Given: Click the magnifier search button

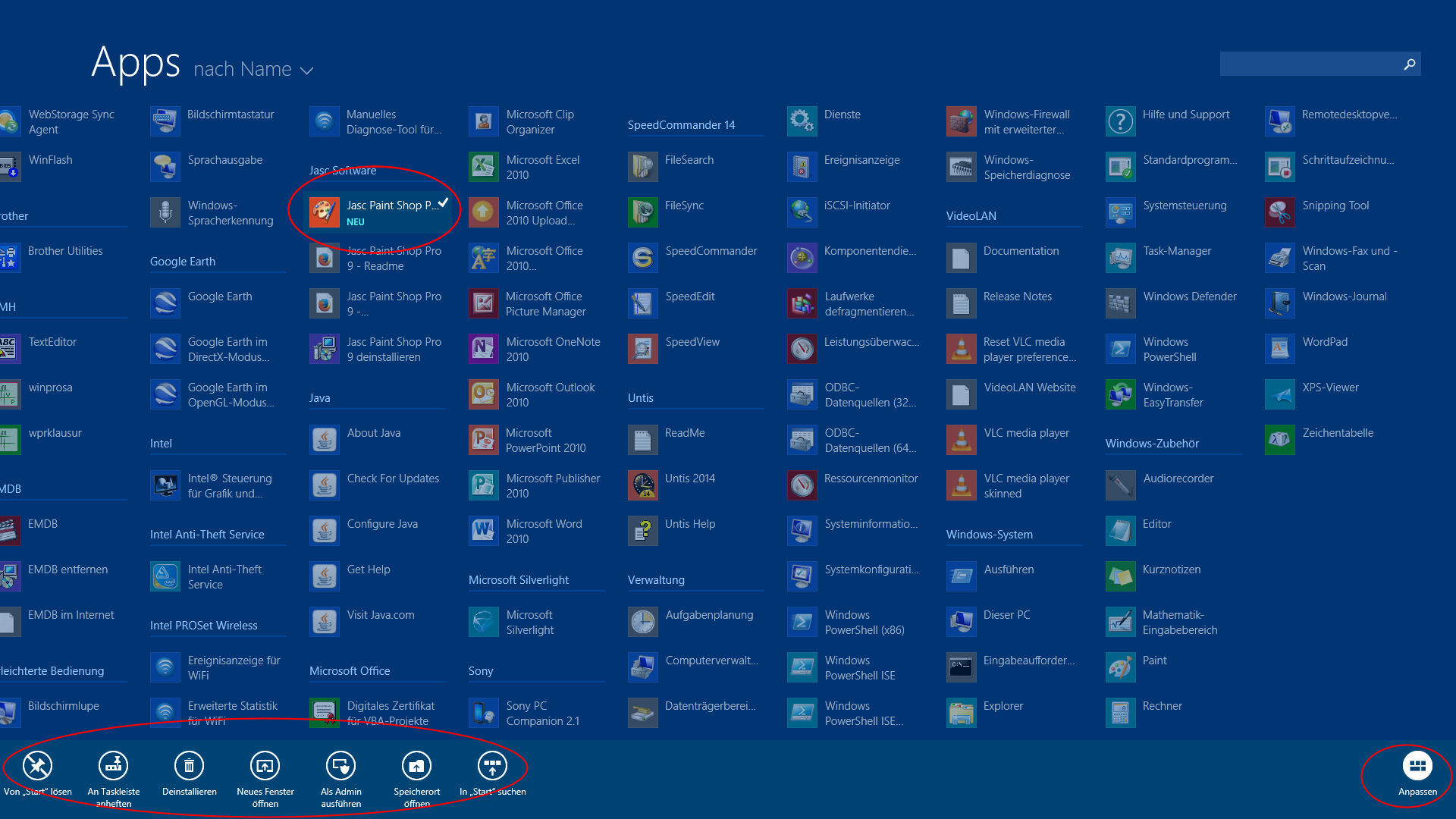Looking at the screenshot, I should point(1409,64).
